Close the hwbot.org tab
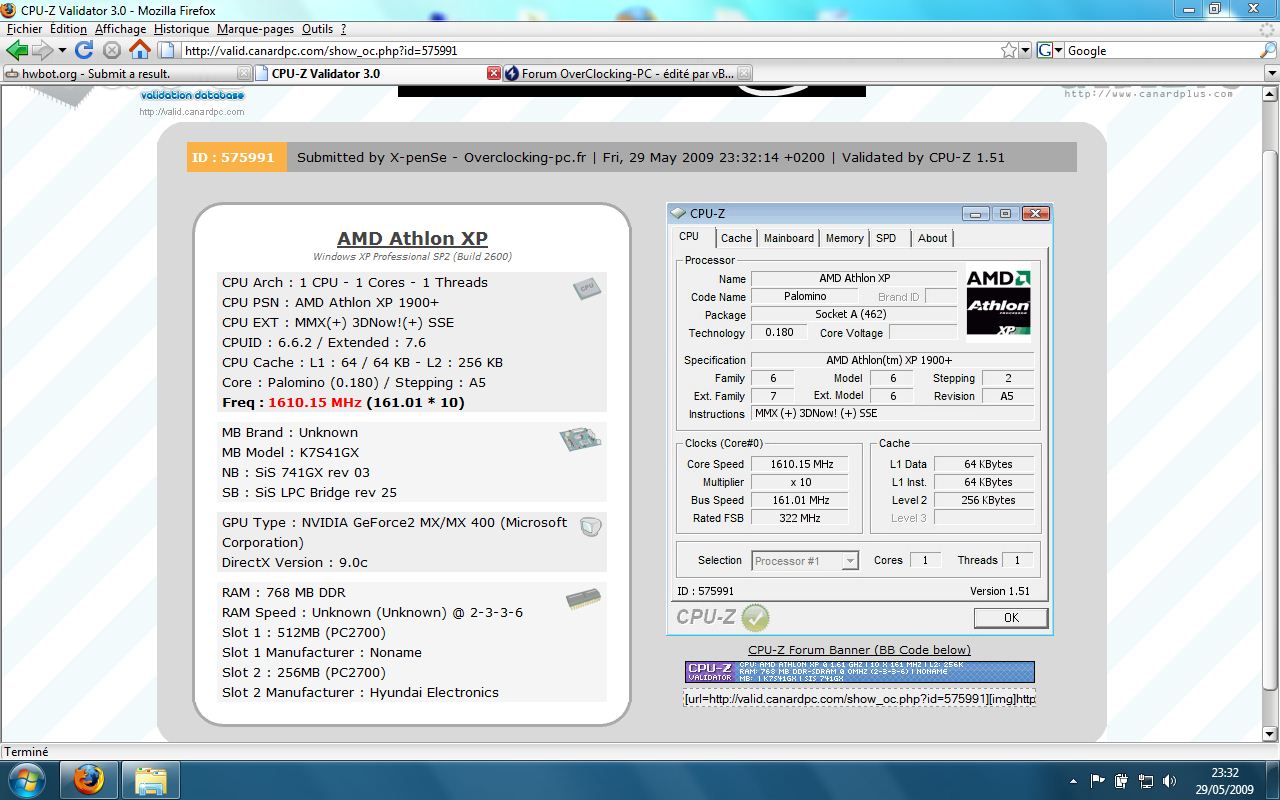The image size is (1280, 800). click(244, 73)
